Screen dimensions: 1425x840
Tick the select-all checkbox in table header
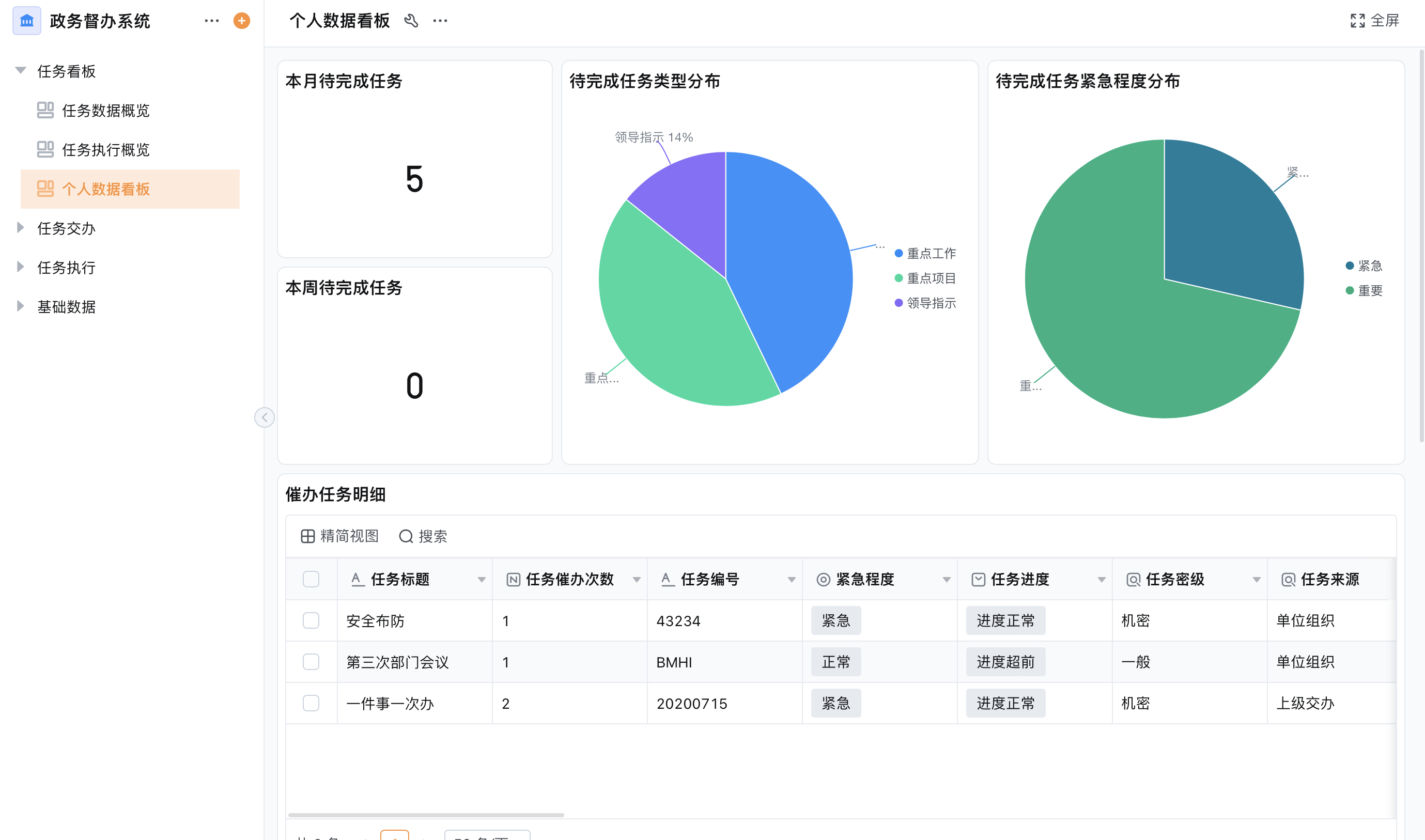311,579
